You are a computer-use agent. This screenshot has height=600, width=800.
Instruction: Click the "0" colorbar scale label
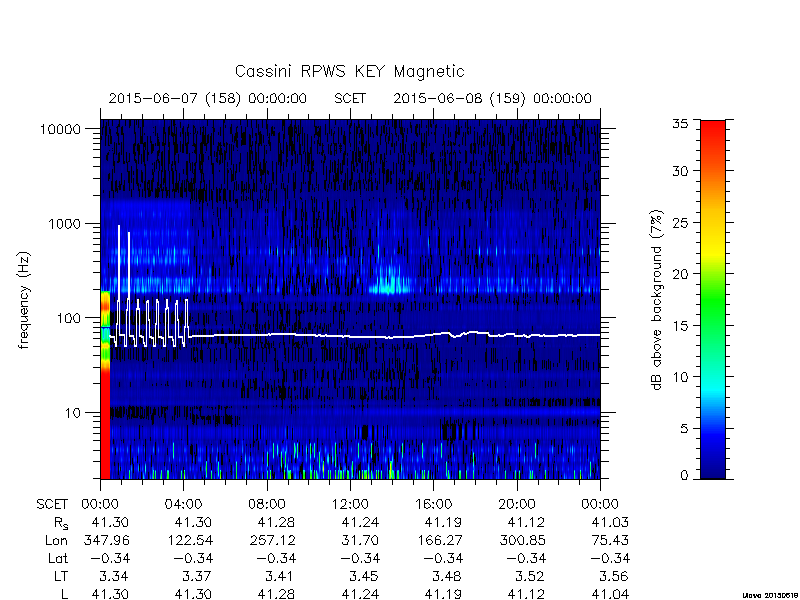coord(684,476)
